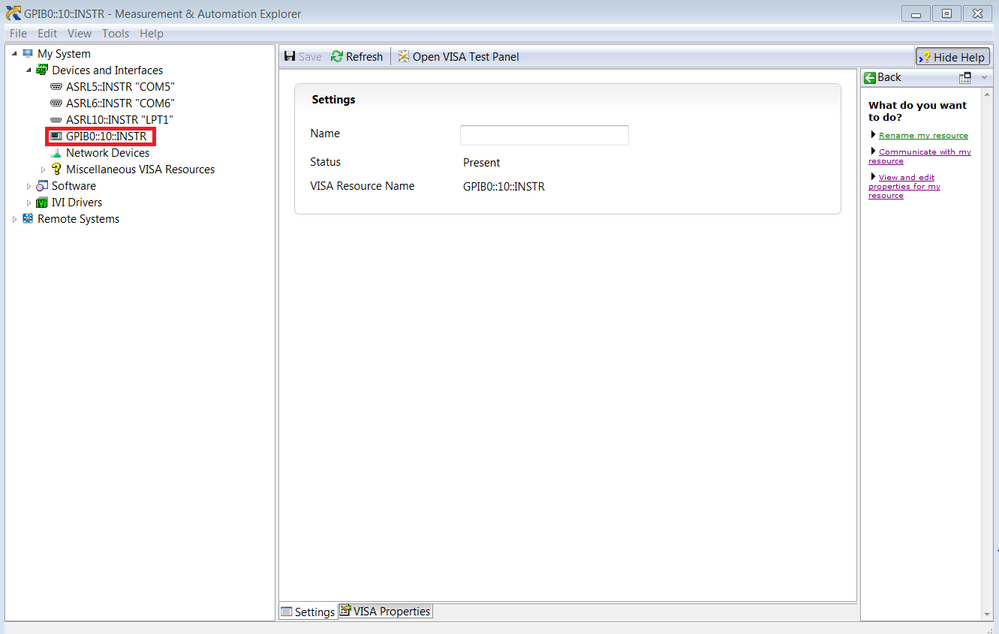Click the Name input field
999x634 pixels.
pos(544,135)
